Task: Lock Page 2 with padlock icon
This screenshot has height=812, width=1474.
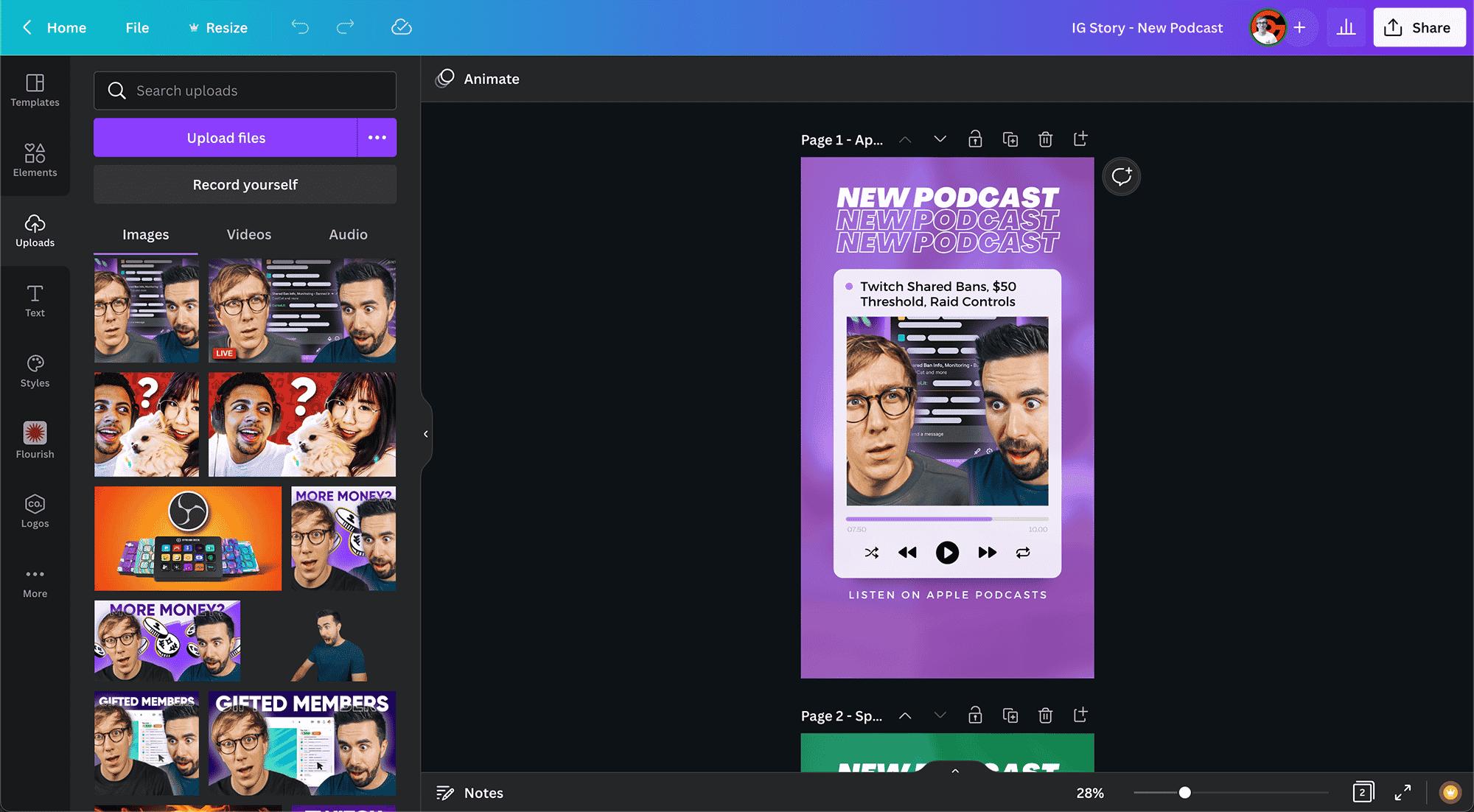Action: point(975,715)
